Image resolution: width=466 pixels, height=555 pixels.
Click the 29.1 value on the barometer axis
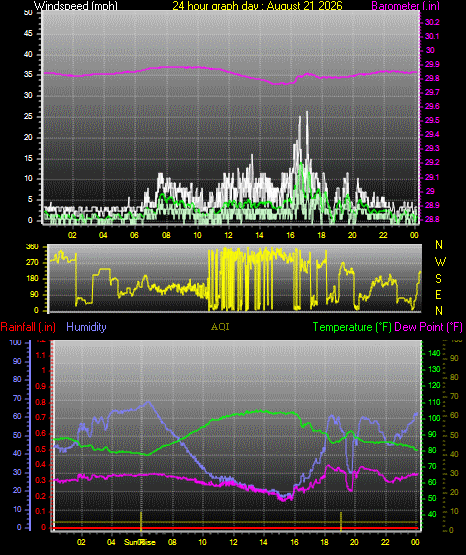(x=432, y=177)
